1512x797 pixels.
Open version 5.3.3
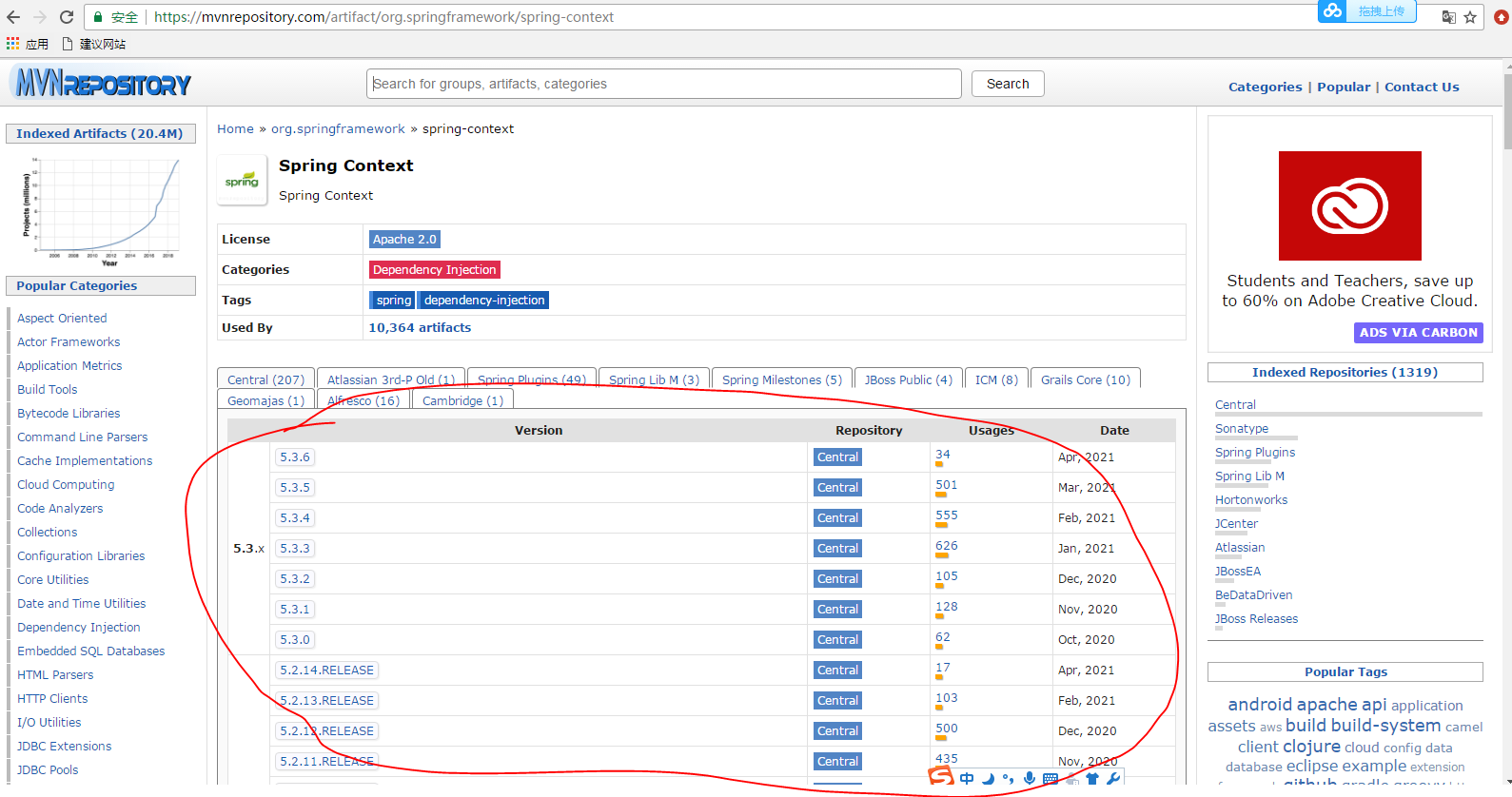[295, 548]
